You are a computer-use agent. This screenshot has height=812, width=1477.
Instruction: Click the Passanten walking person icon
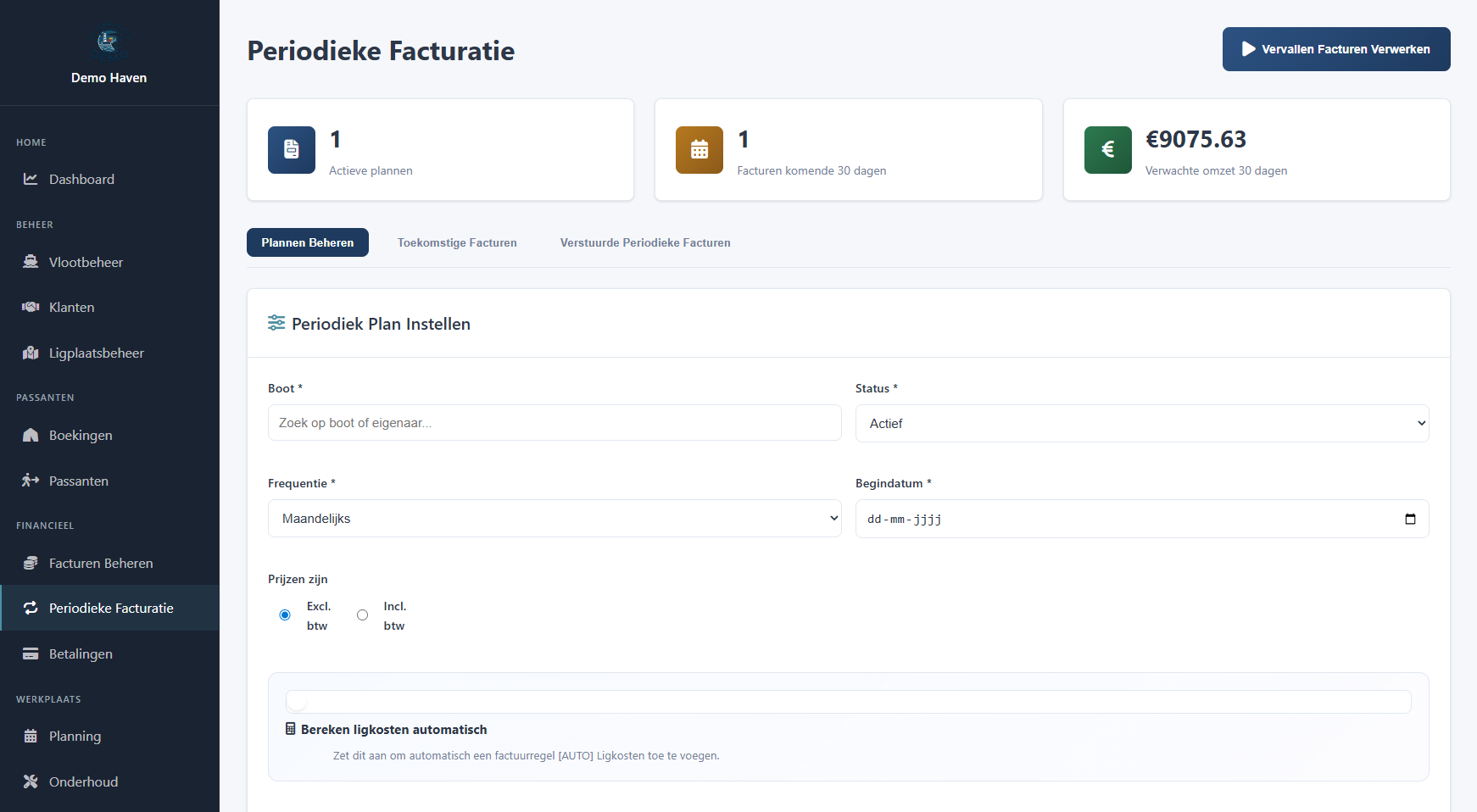click(31, 481)
